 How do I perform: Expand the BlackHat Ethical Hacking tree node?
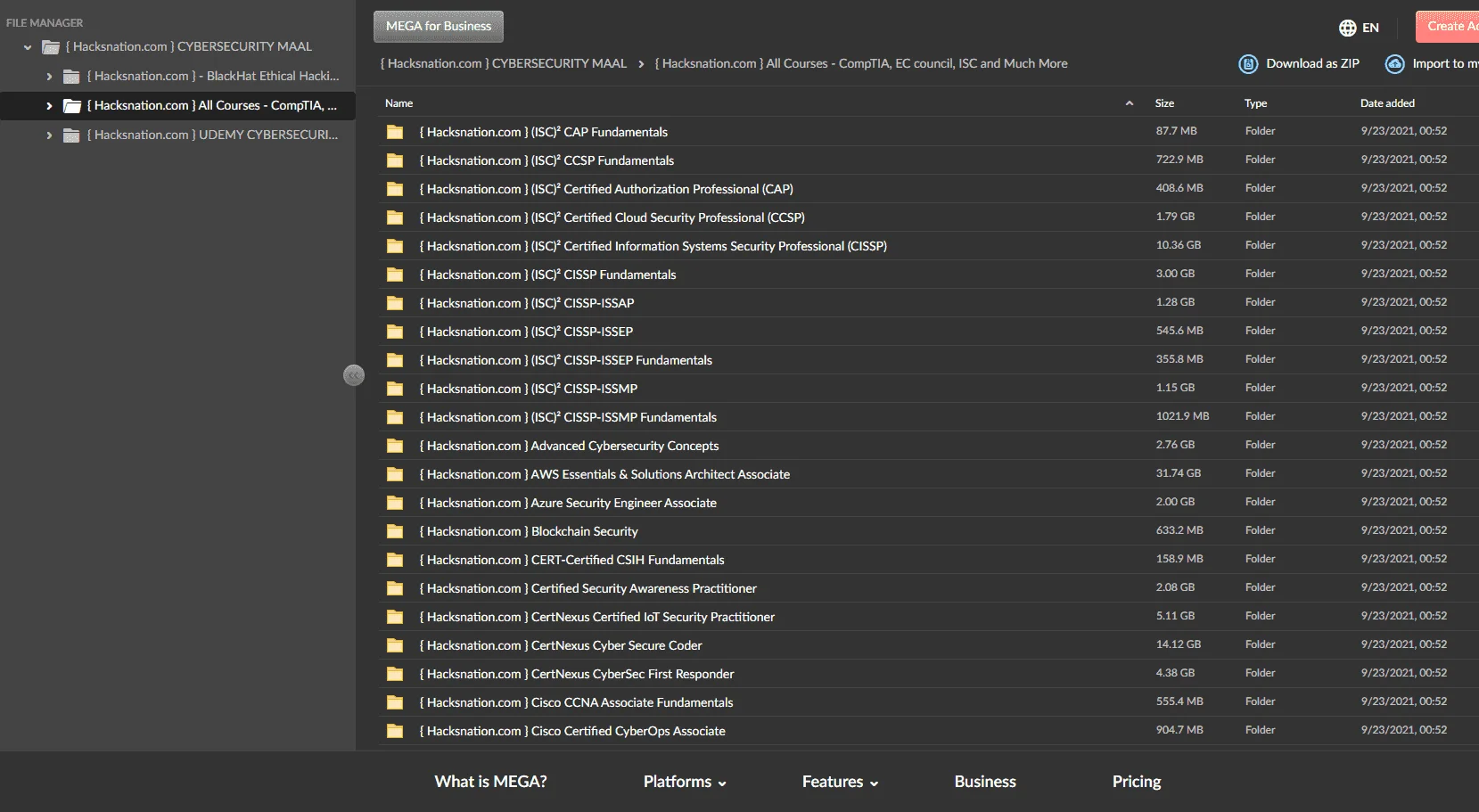[x=49, y=77]
